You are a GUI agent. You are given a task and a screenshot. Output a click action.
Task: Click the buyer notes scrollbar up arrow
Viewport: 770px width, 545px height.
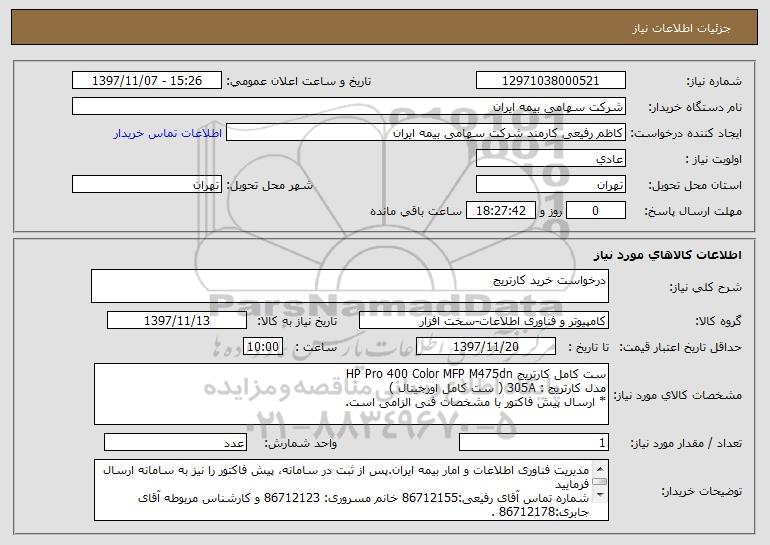coord(599,467)
